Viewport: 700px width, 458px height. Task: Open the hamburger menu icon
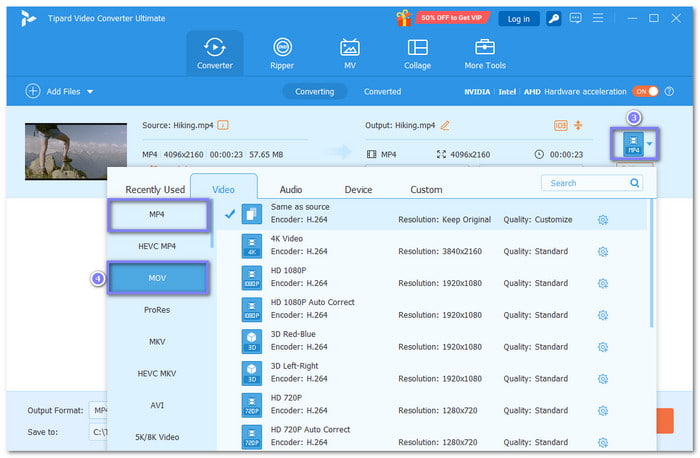point(598,18)
